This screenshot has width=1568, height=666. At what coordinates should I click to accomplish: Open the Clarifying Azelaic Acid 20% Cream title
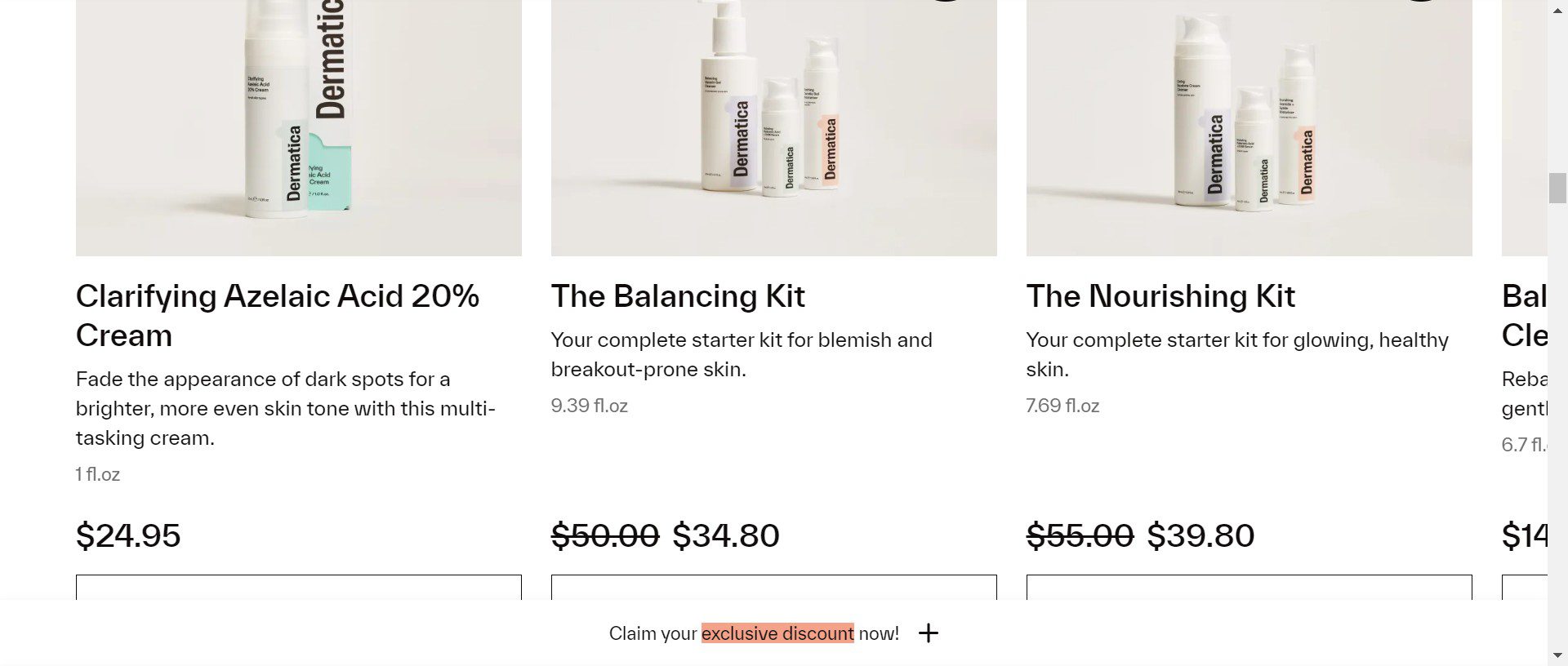(277, 315)
